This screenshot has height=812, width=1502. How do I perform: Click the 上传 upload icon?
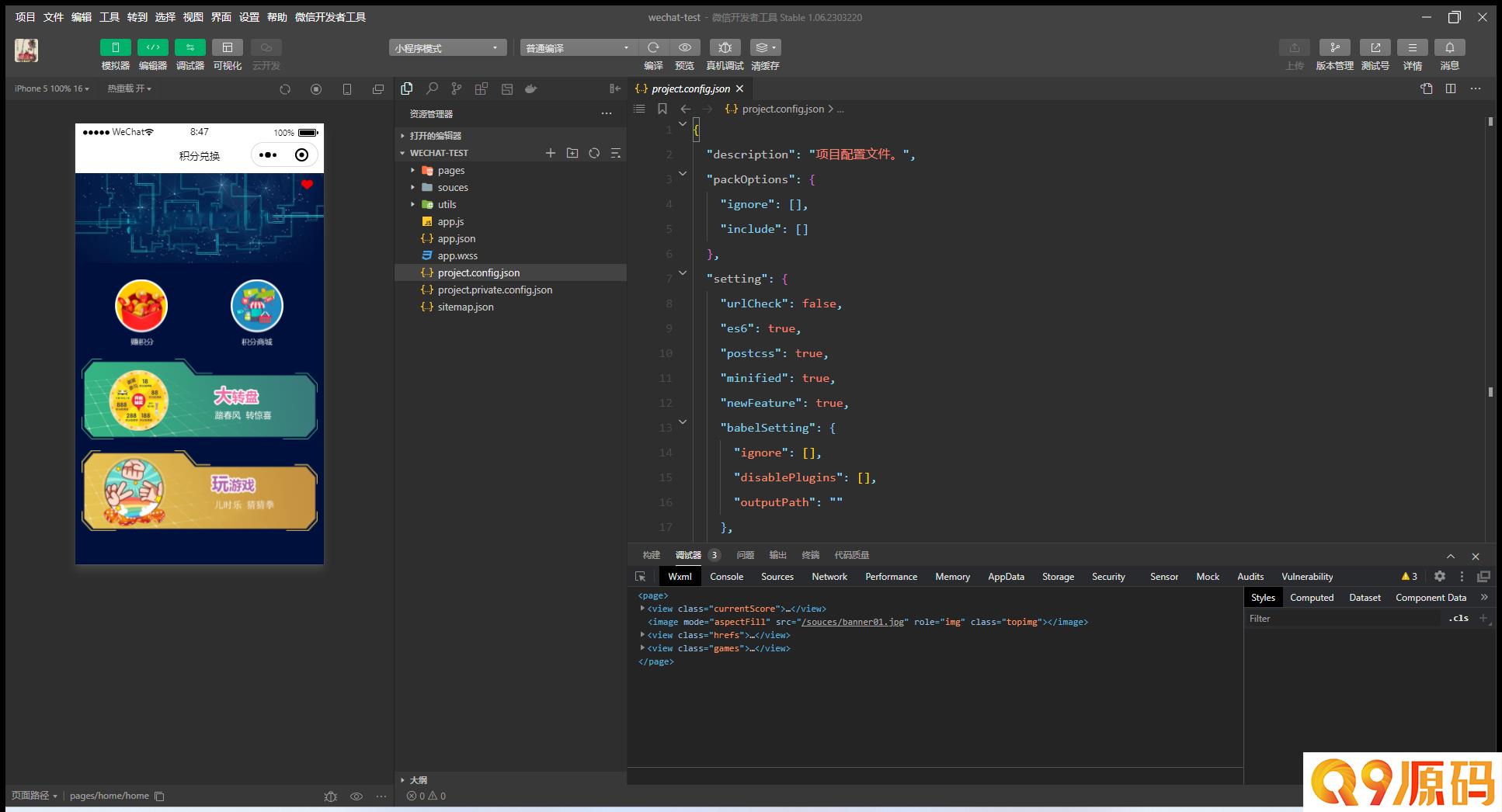click(x=1294, y=47)
